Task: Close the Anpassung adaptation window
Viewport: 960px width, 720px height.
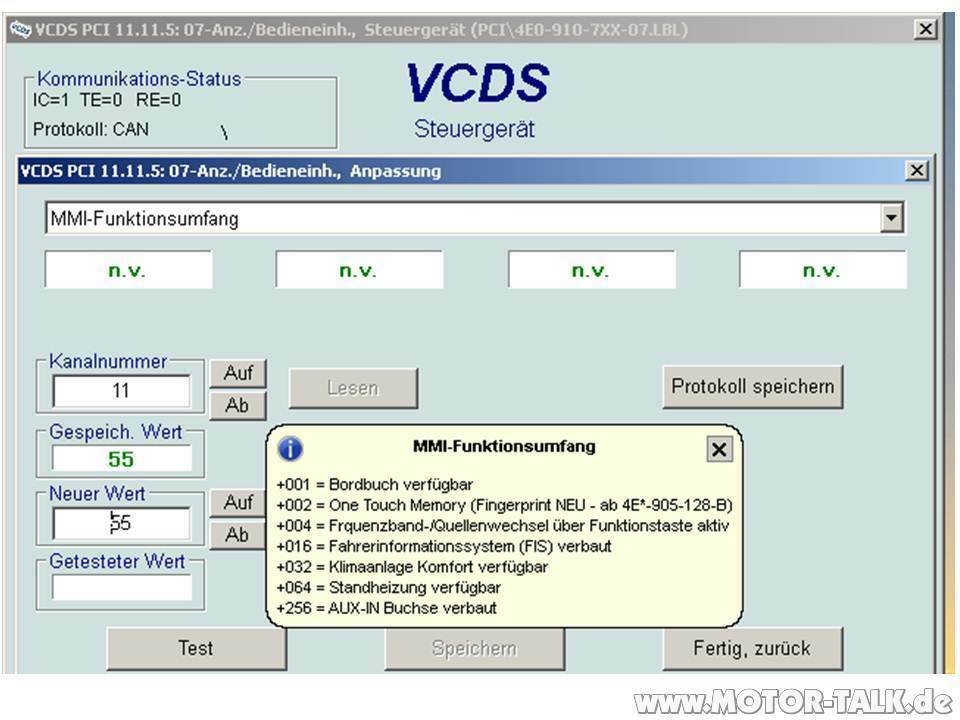Action: click(x=916, y=170)
